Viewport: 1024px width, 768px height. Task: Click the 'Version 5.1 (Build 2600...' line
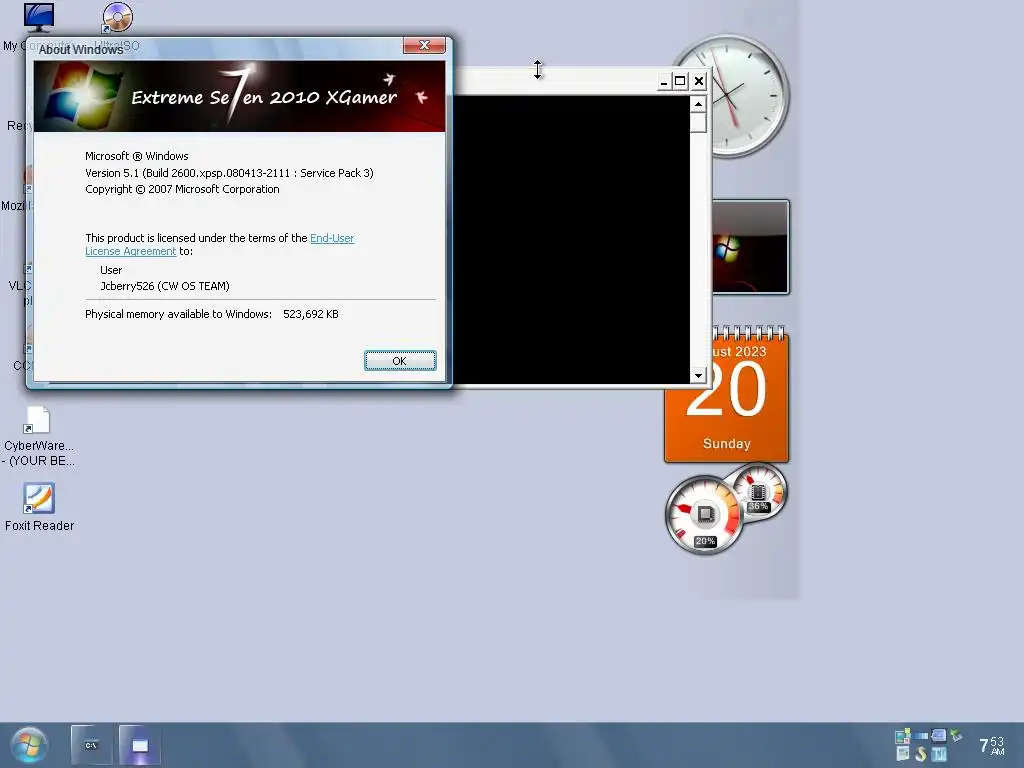pos(229,173)
